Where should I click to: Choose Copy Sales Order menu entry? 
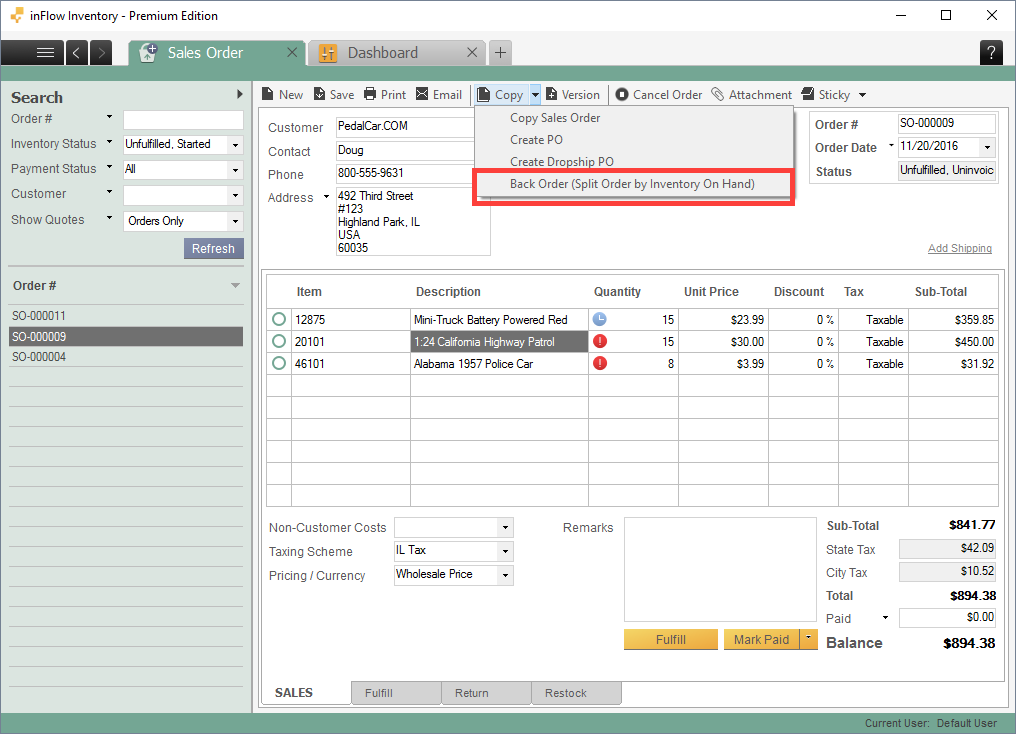tap(555, 118)
